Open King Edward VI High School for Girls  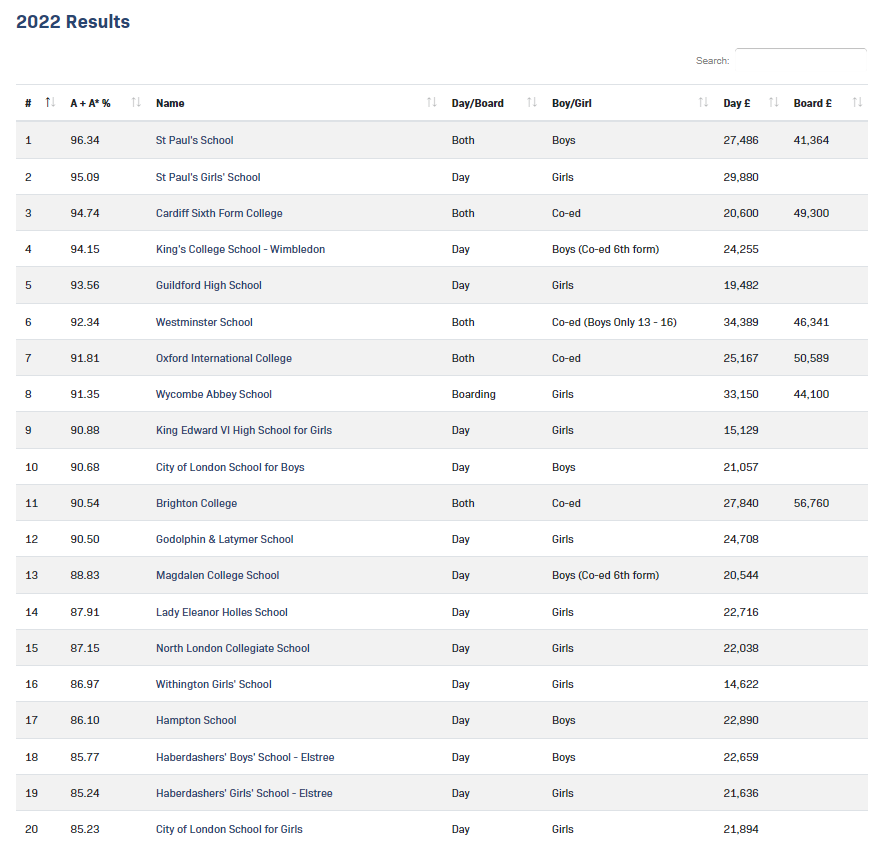pyautogui.click(x=244, y=431)
